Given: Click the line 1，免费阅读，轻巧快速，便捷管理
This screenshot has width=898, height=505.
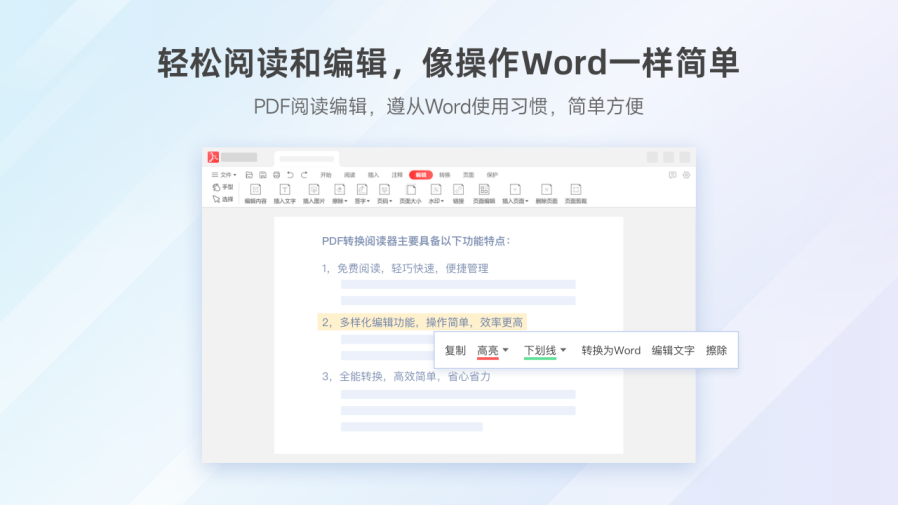Looking at the screenshot, I should tap(405, 269).
